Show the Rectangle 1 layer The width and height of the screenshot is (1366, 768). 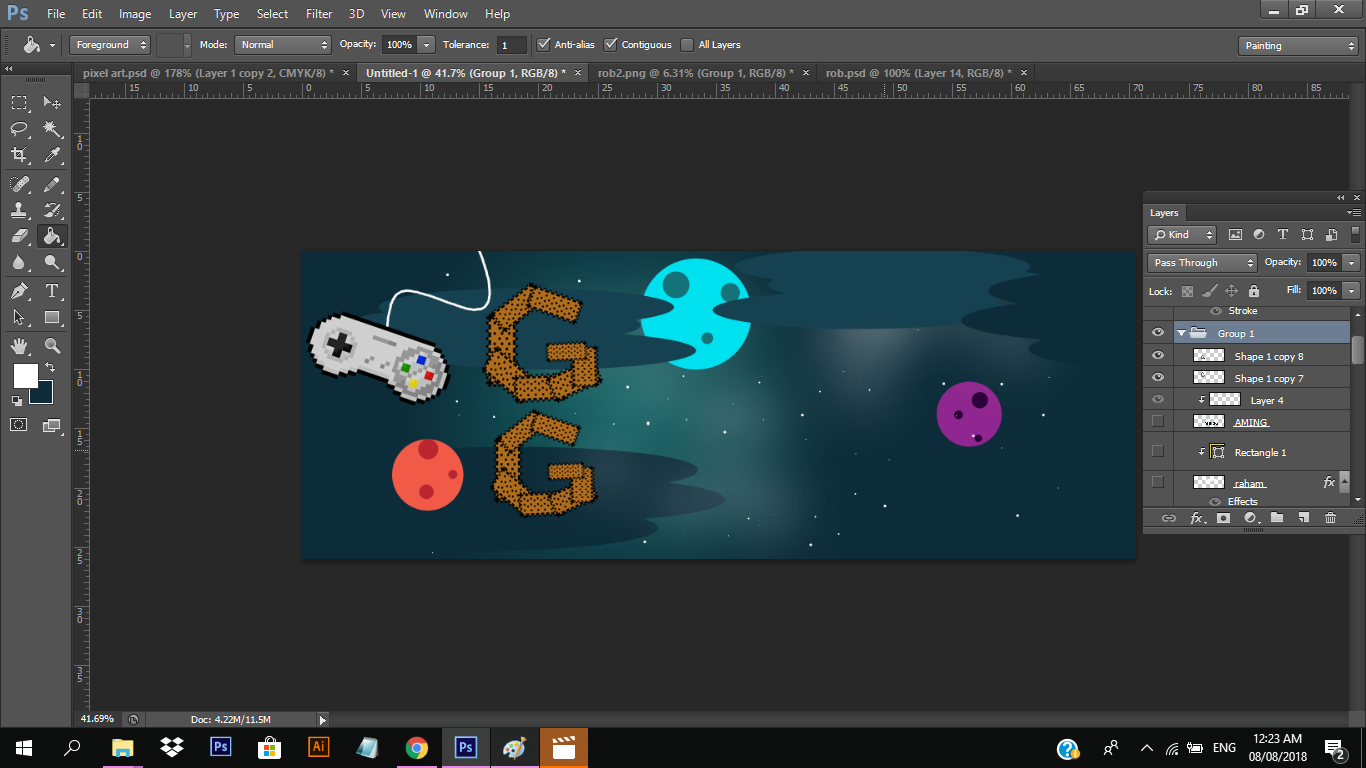pos(1158,452)
